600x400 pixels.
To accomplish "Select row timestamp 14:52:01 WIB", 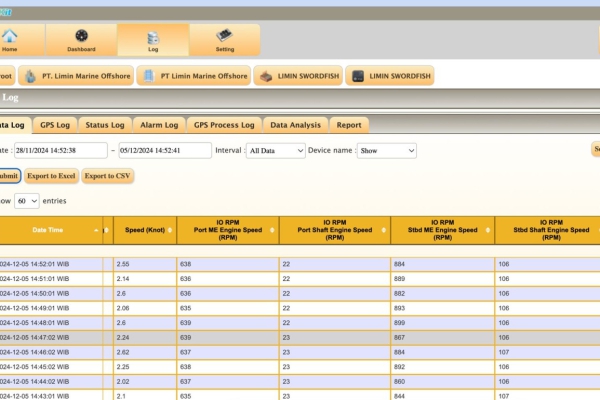I will (x=34, y=264).
